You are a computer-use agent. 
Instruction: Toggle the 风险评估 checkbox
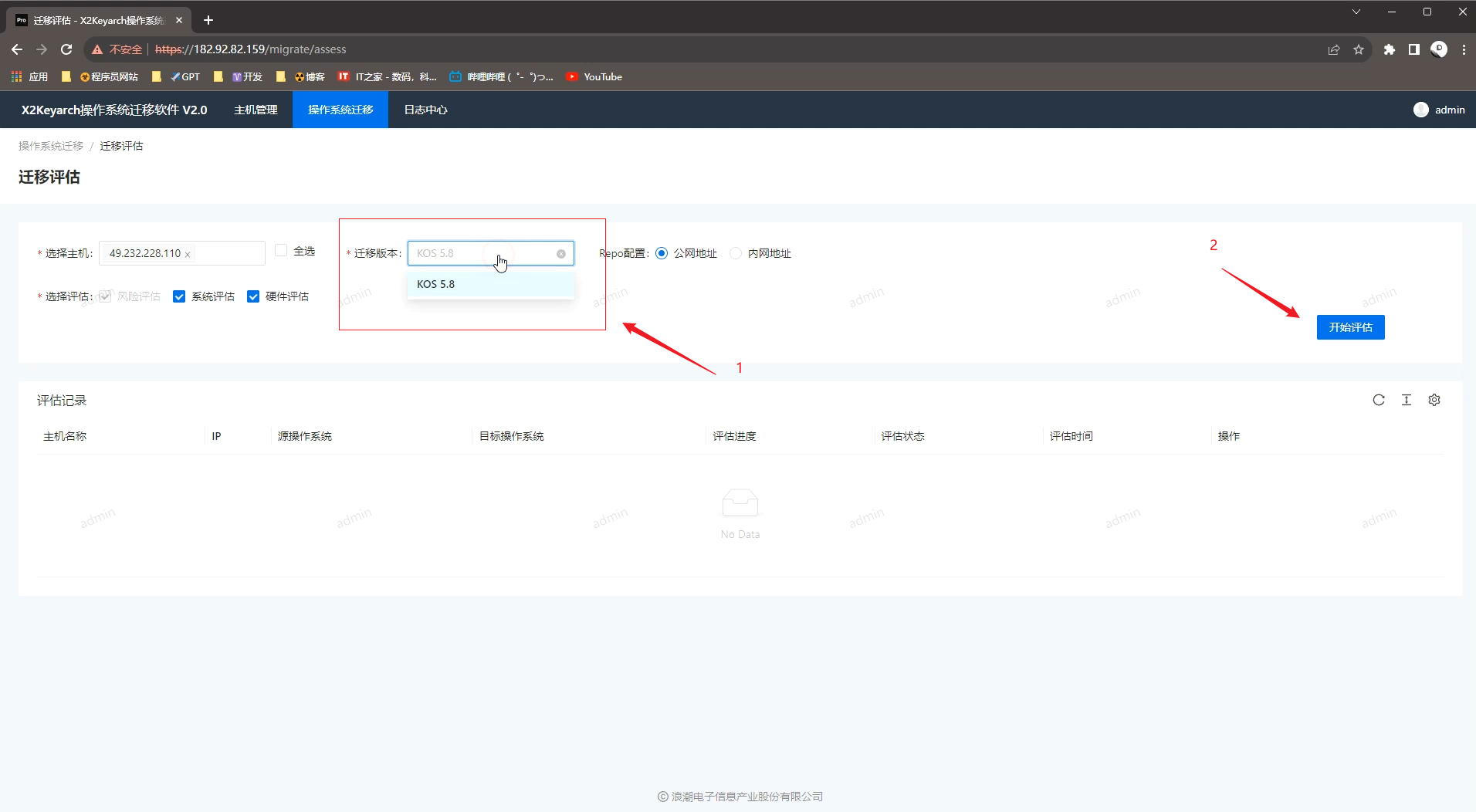coord(105,296)
